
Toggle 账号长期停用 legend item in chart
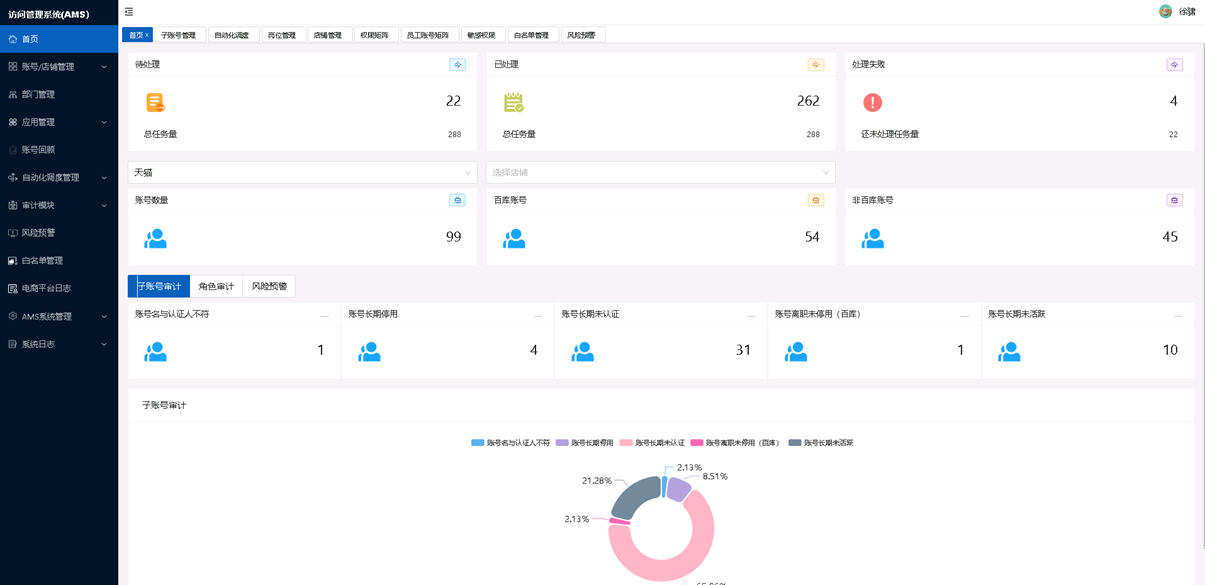coord(585,443)
